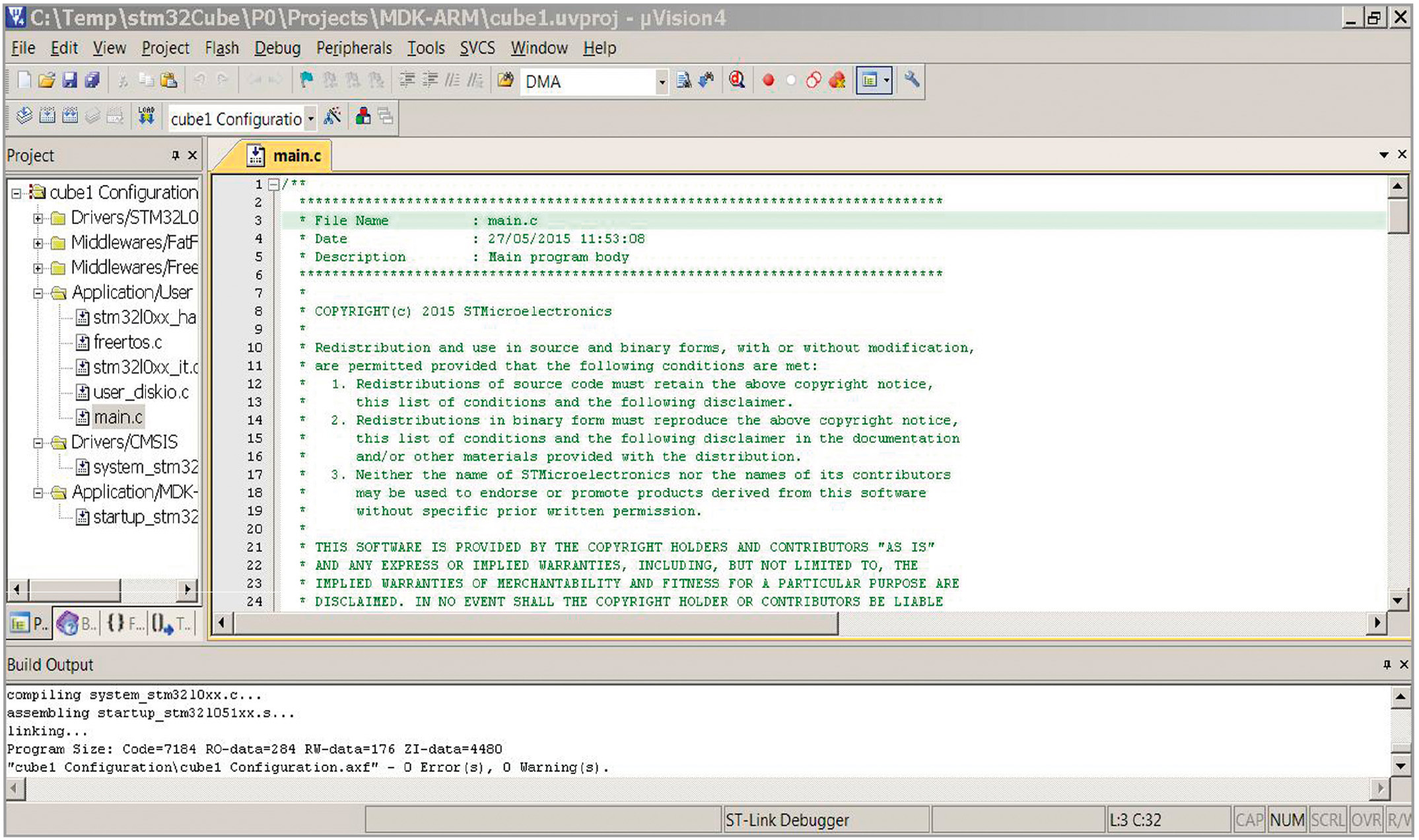Open the editor tab list dropdown arrow
This screenshot has width=1419, height=840.
pyautogui.click(x=1383, y=155)
